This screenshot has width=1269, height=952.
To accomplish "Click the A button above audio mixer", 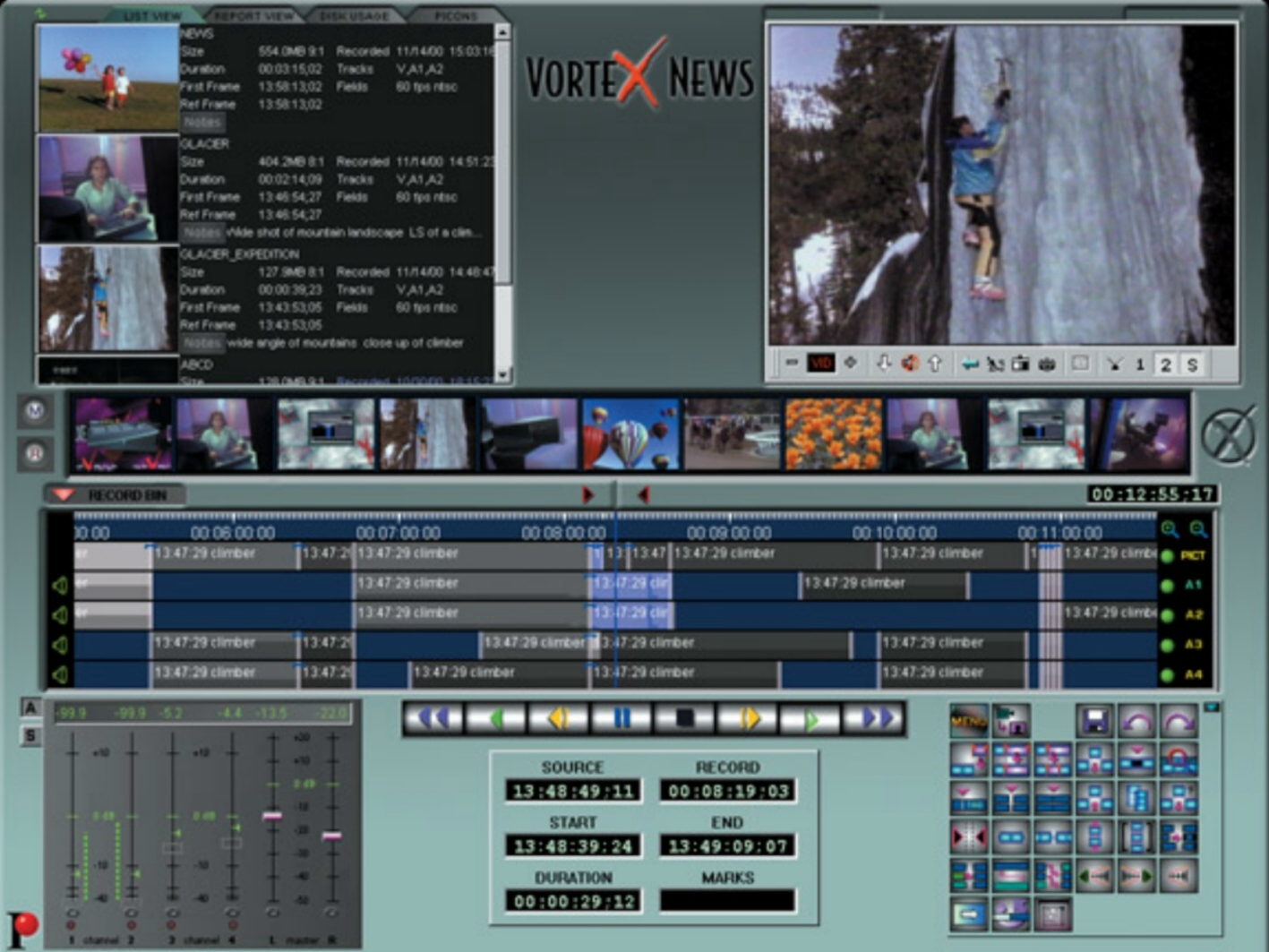I will click(30, 708).
